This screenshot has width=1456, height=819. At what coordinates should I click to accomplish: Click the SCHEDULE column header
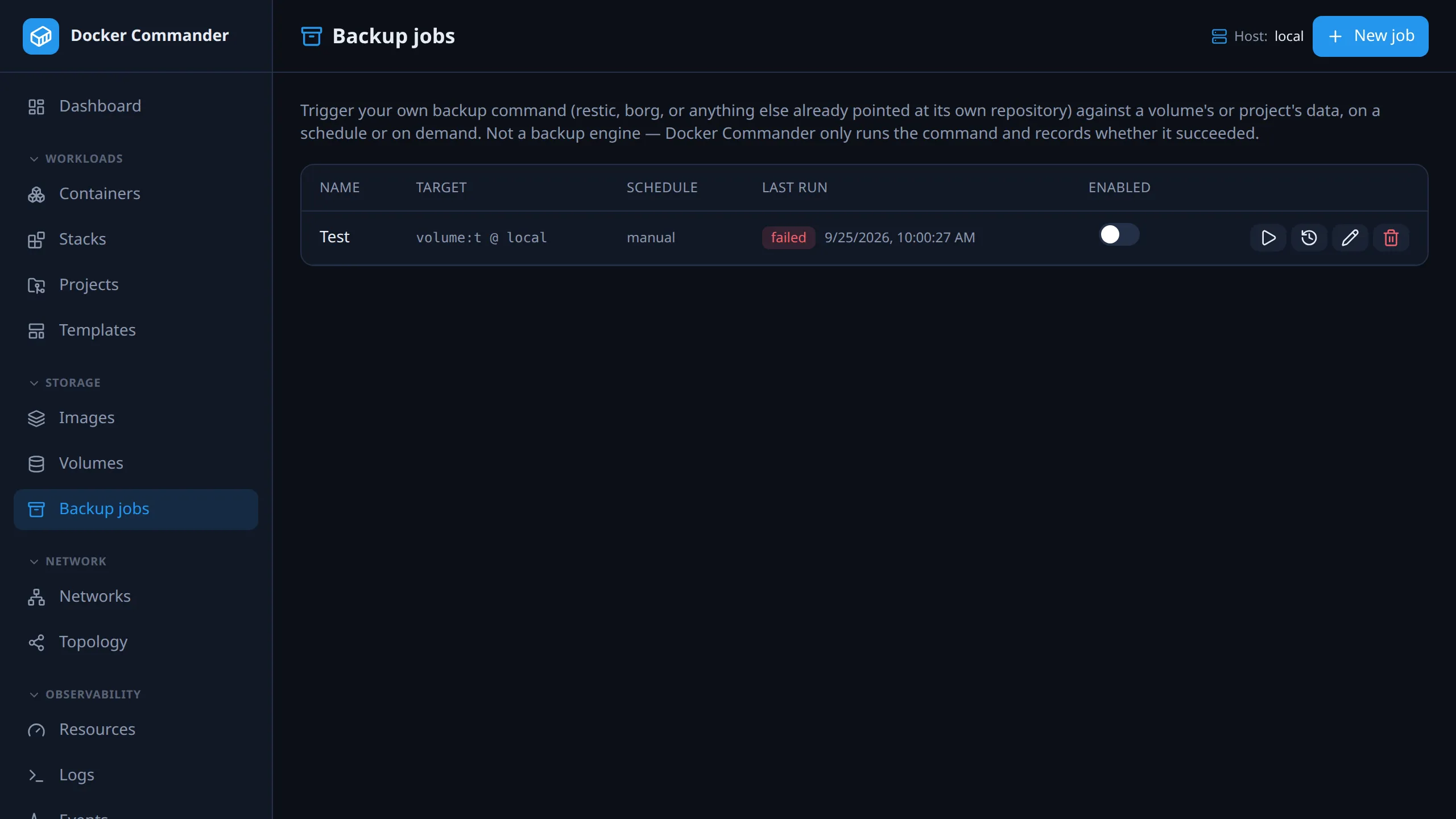[x=662, y=188]
